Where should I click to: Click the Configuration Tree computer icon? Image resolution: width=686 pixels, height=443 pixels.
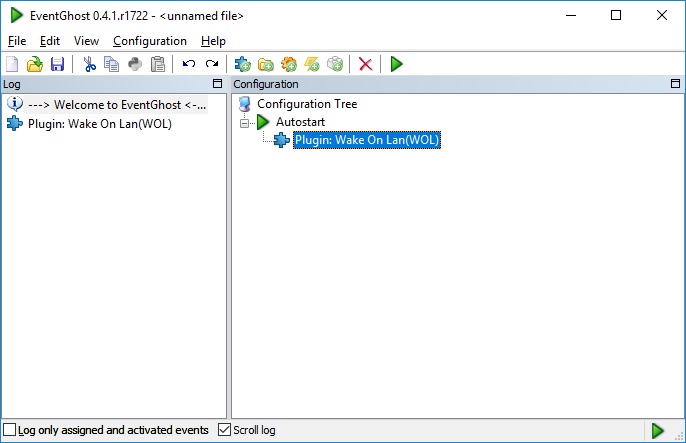245,104
